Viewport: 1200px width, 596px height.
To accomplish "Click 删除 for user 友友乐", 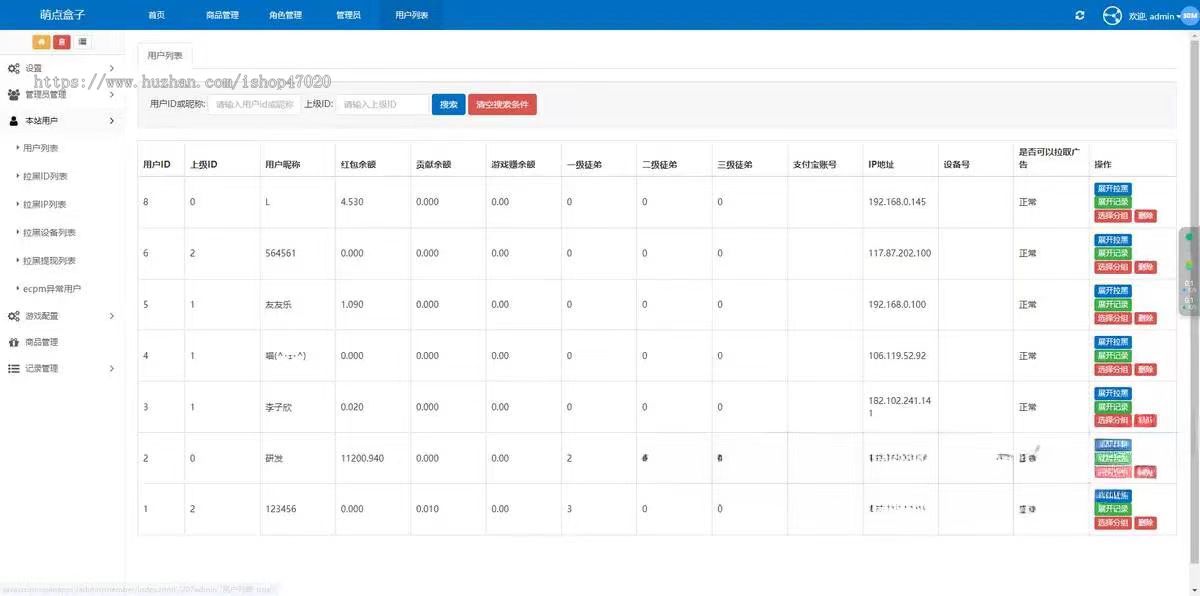I will pos(1146,318).
